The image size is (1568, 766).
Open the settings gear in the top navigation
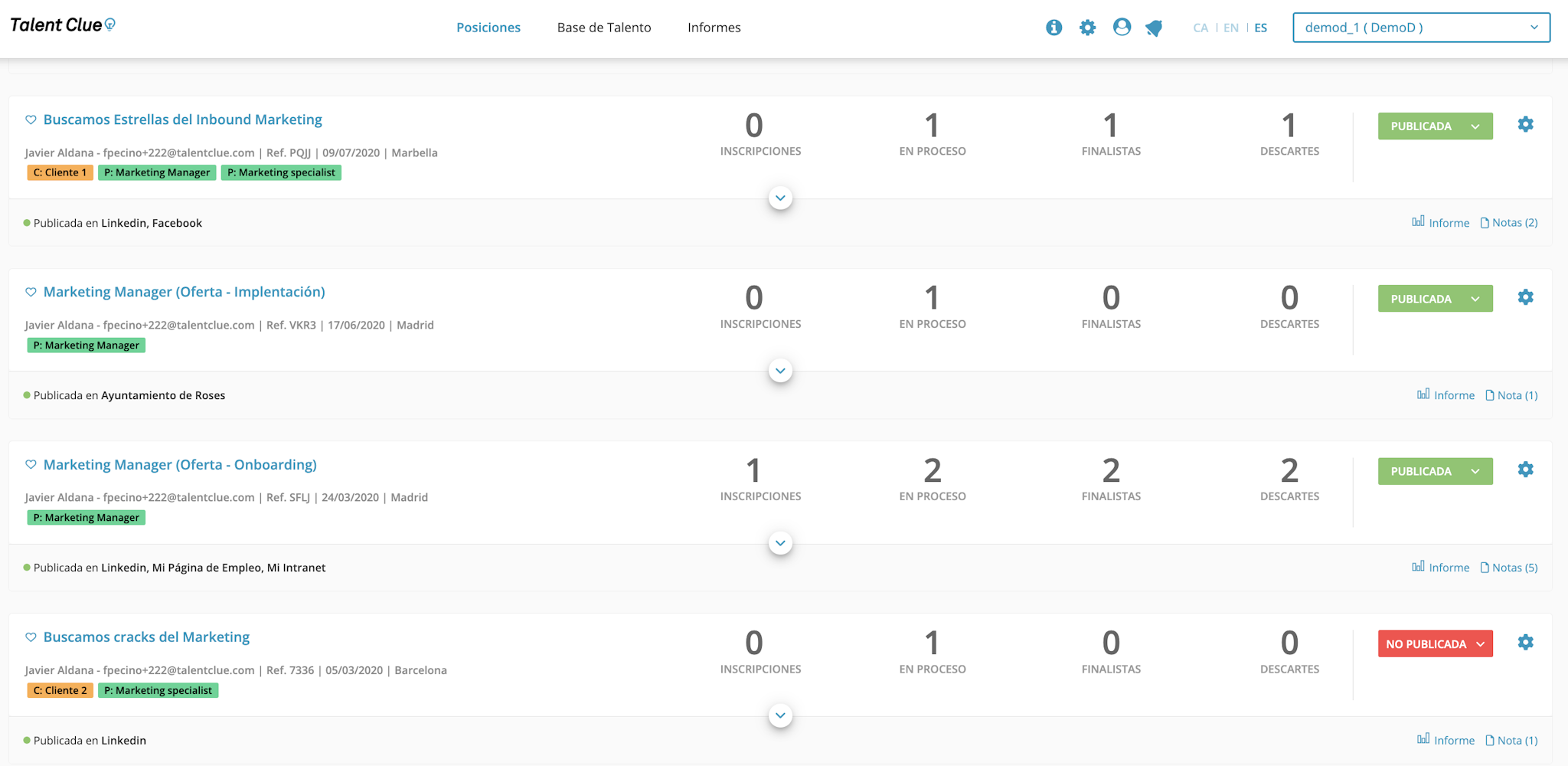(x=1088, y=27)
